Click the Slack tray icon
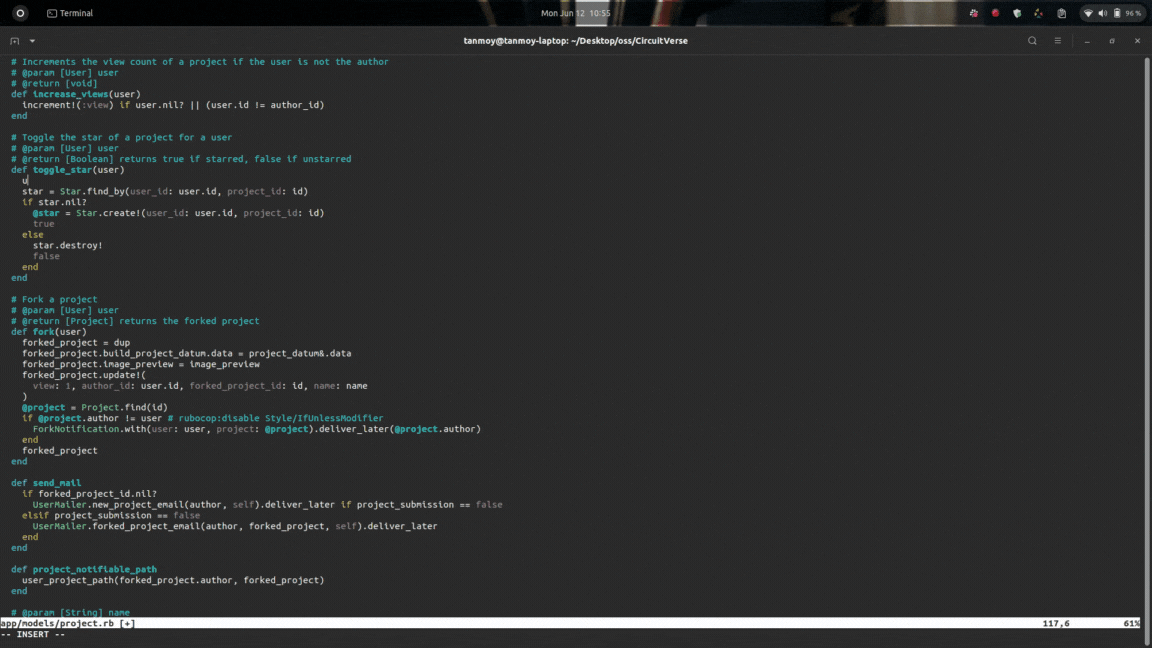Viewport: 1152px width, 648px height. 974,13
